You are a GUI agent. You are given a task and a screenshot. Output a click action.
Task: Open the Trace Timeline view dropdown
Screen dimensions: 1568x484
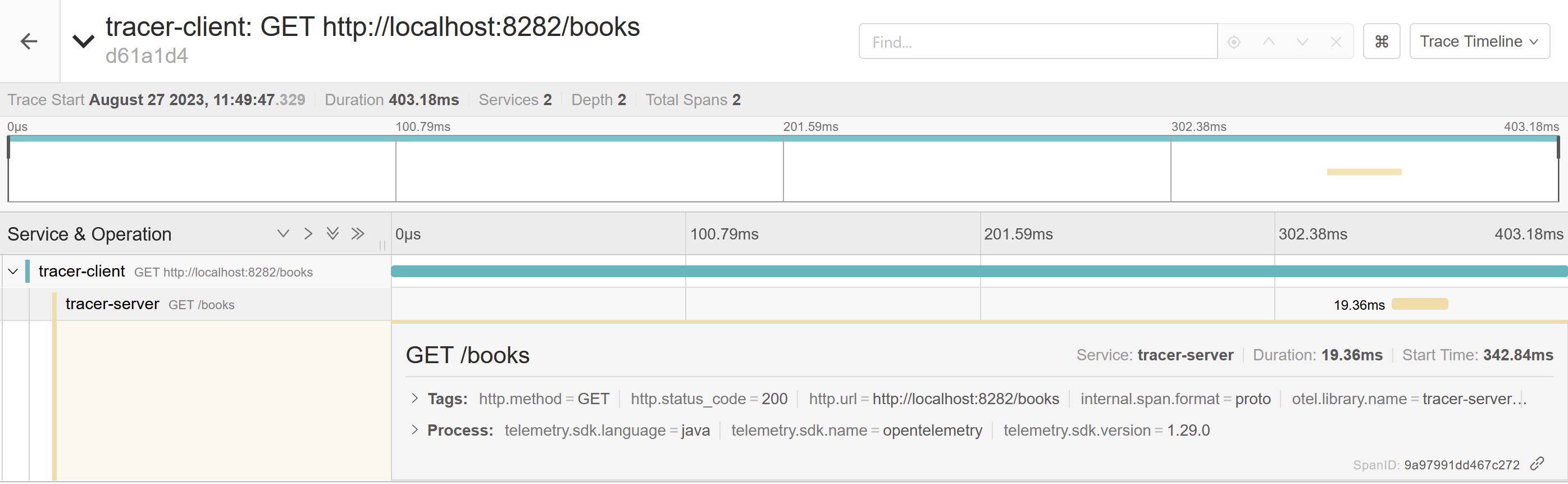click(1479, 42)
